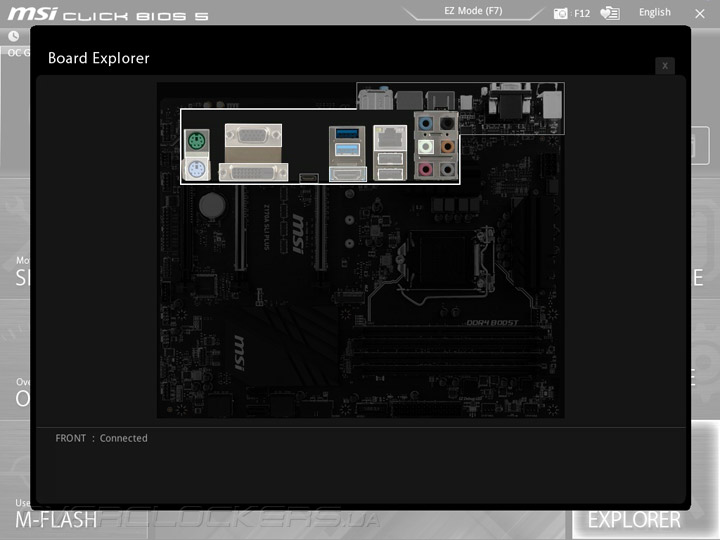Select the DDR4 DIMM memory slots

coord(448,349)
